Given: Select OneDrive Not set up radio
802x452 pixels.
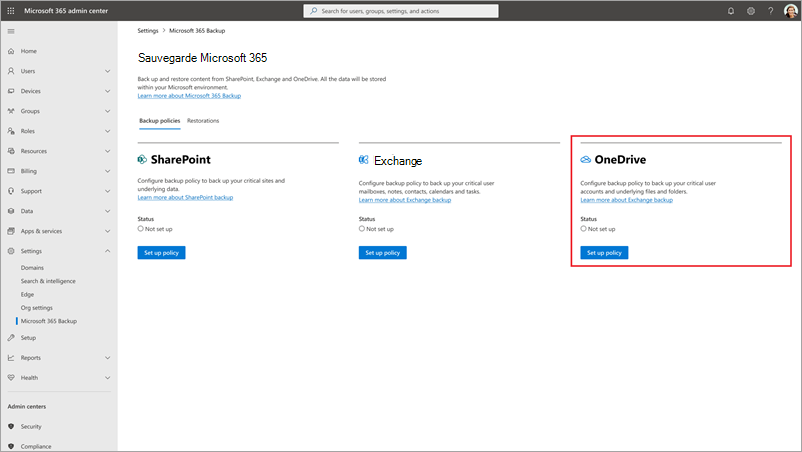Looking at the screenshot, I should [584, 229].
